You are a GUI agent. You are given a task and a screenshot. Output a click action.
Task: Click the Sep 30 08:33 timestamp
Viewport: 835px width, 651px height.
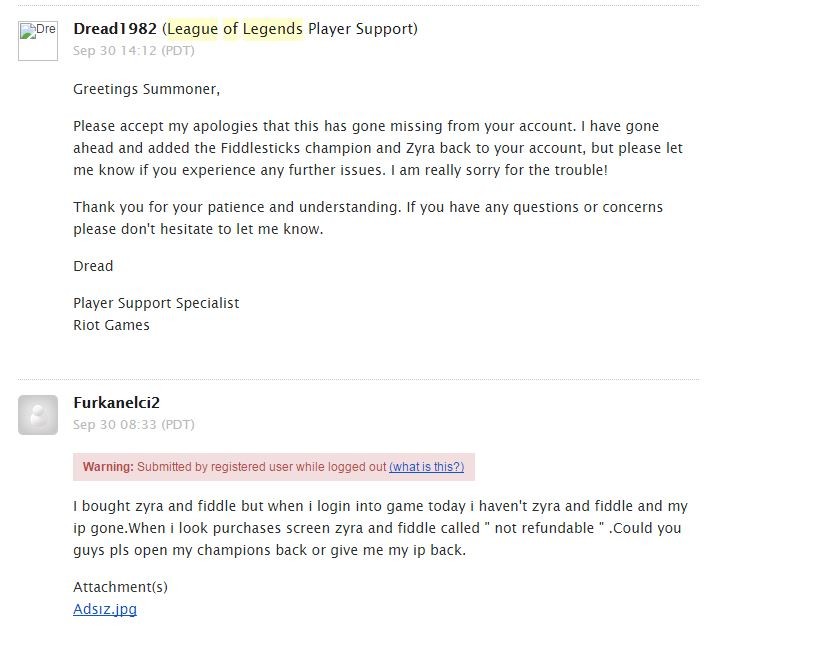[134, 425]
